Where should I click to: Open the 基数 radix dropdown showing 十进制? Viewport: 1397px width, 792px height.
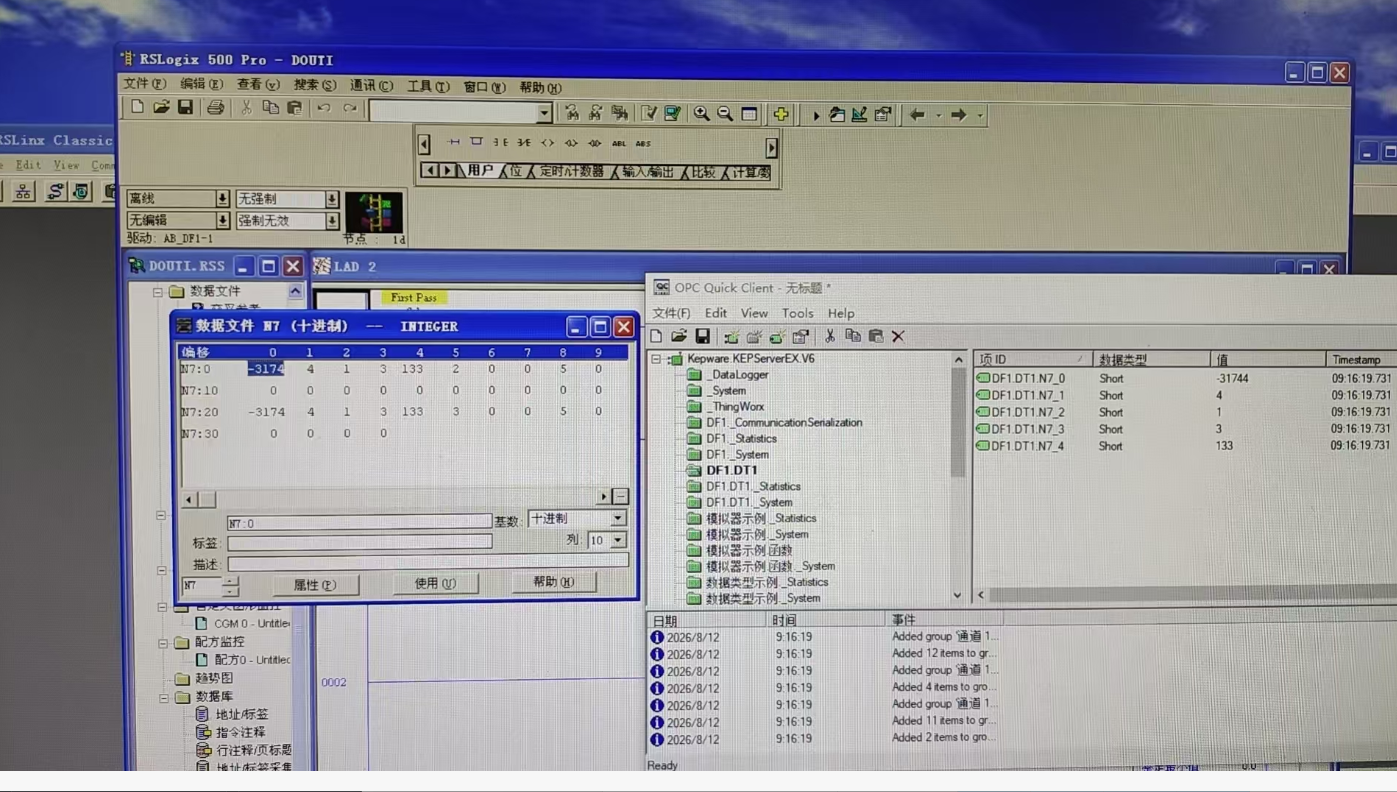click(618, 518)
